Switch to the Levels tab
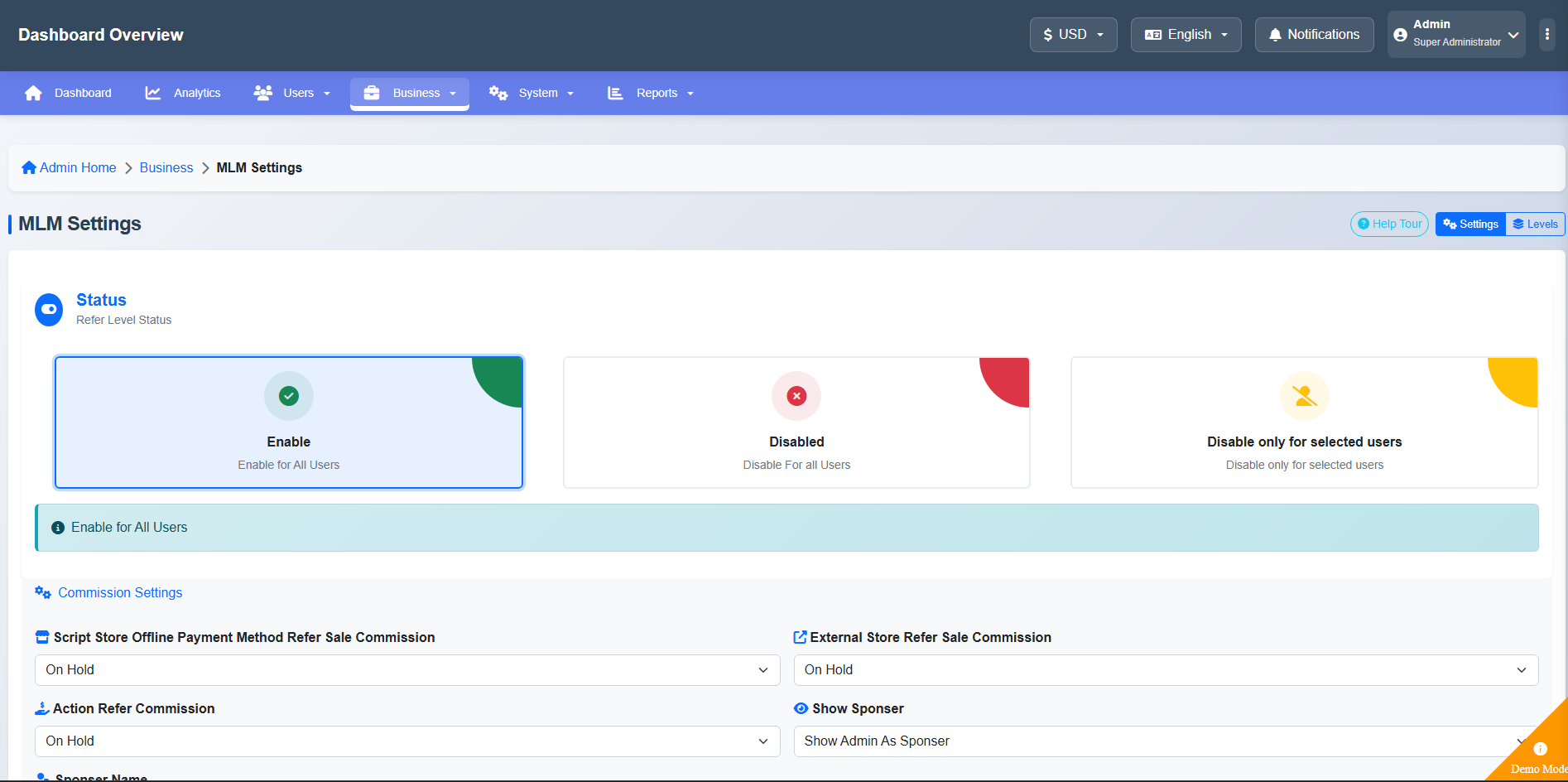 (1535, 224)
